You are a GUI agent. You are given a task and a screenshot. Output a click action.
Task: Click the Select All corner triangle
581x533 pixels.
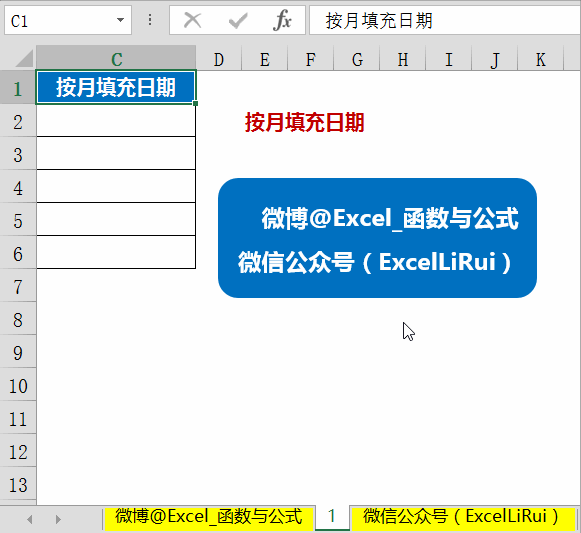pyautogui.click(x=24, y=59)
